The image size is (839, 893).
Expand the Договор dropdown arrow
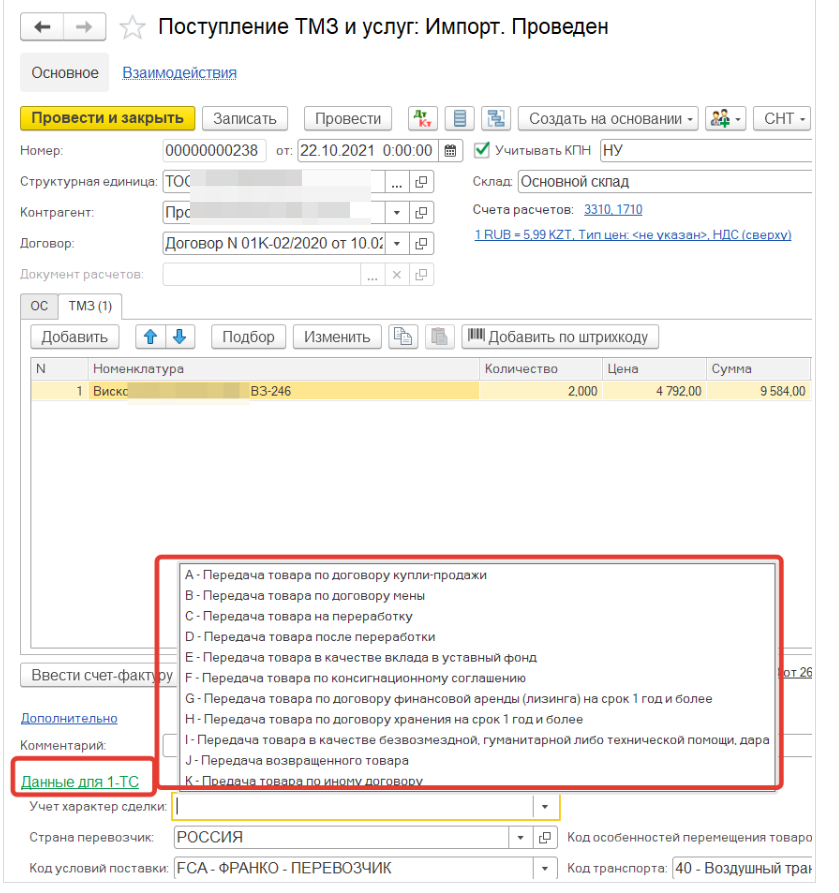397,244
